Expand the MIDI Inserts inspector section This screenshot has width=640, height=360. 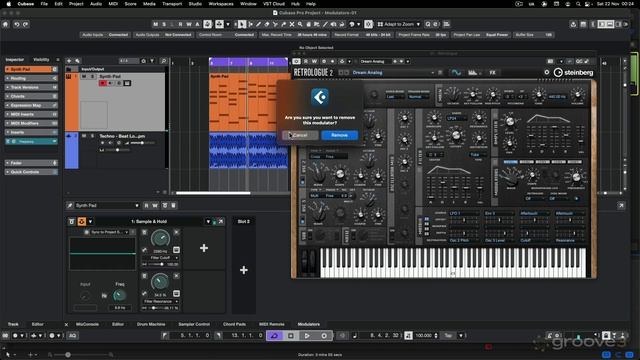[31, 114]
